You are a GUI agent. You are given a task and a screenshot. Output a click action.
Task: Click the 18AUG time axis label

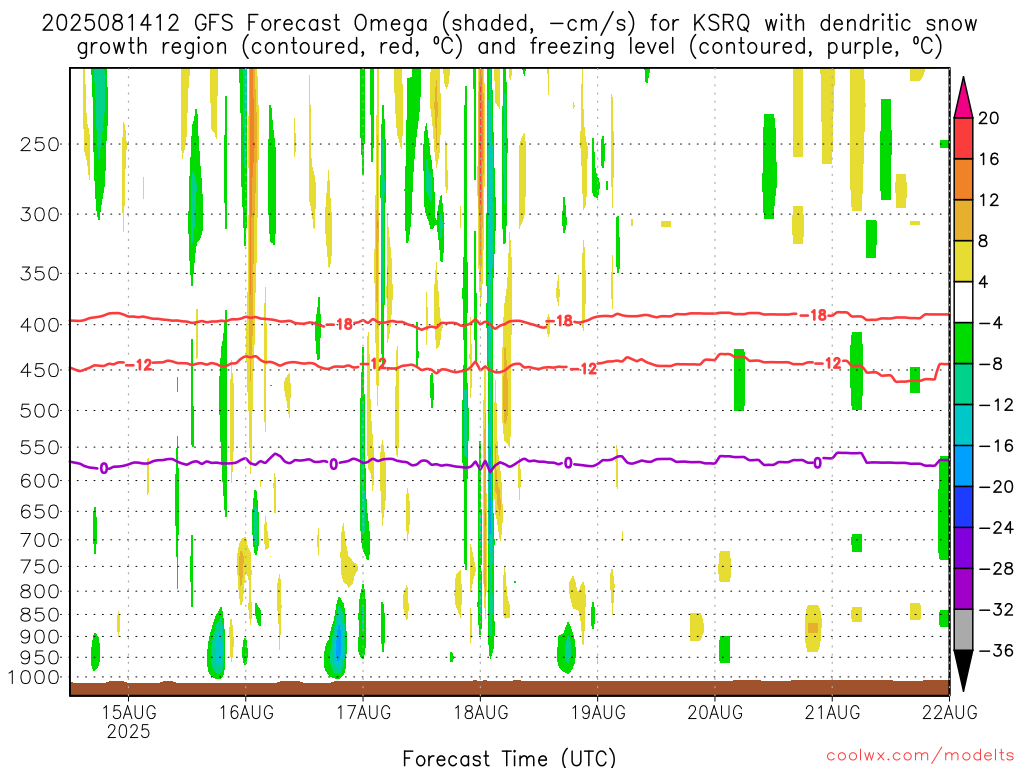[481, 712]
